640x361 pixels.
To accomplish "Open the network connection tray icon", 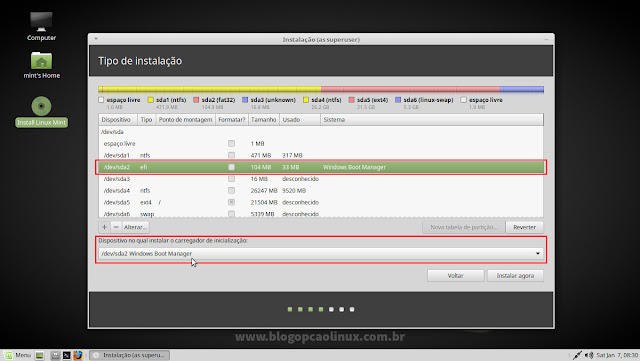I will (x=577, y=355).
